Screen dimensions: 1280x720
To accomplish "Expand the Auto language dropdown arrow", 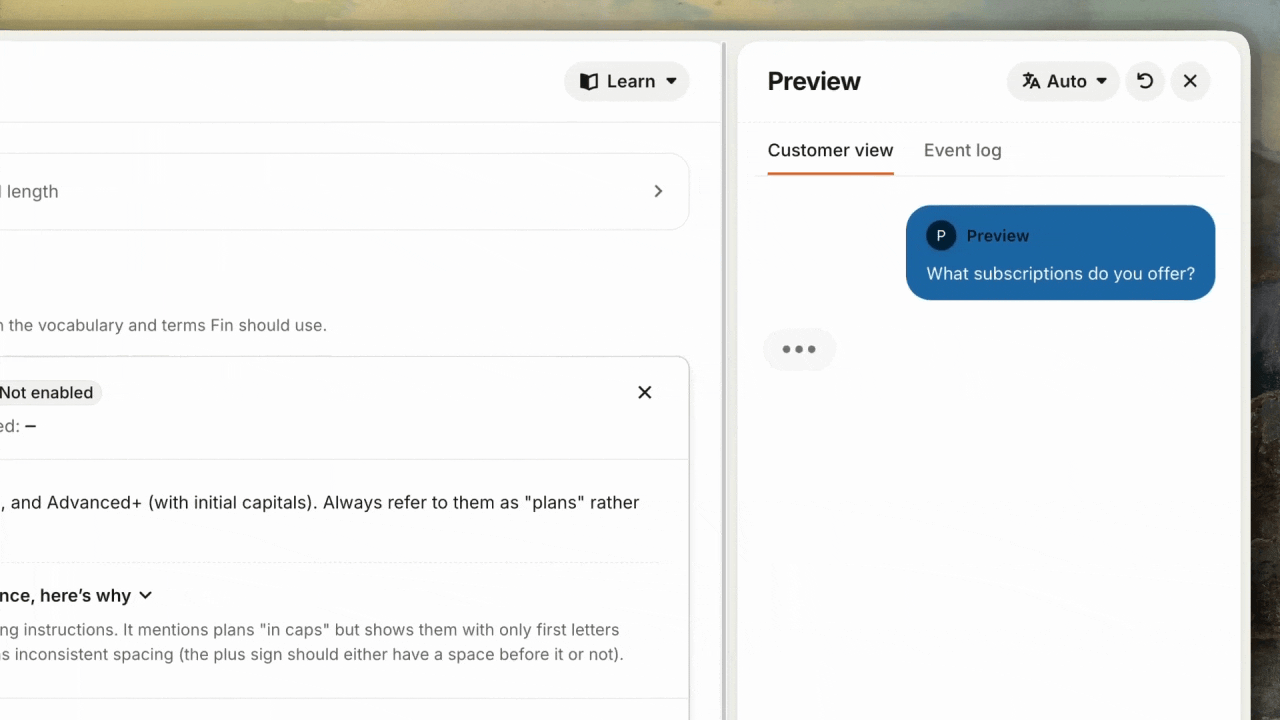I will [x=1101, y=82].
